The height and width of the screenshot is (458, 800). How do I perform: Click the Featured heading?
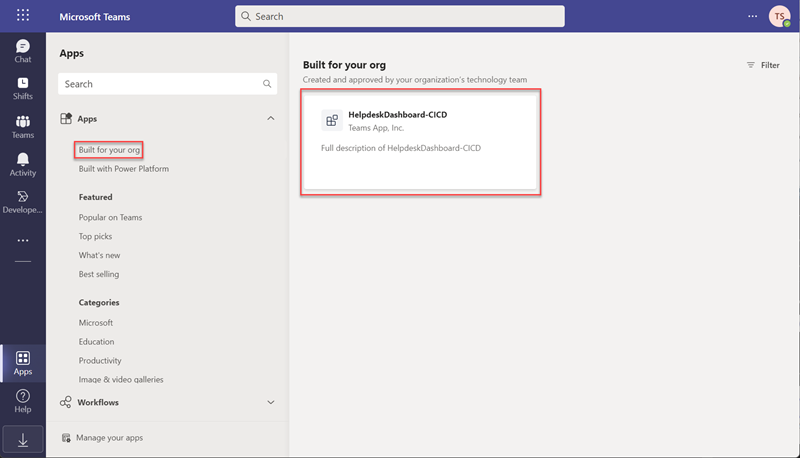(95, 197)
